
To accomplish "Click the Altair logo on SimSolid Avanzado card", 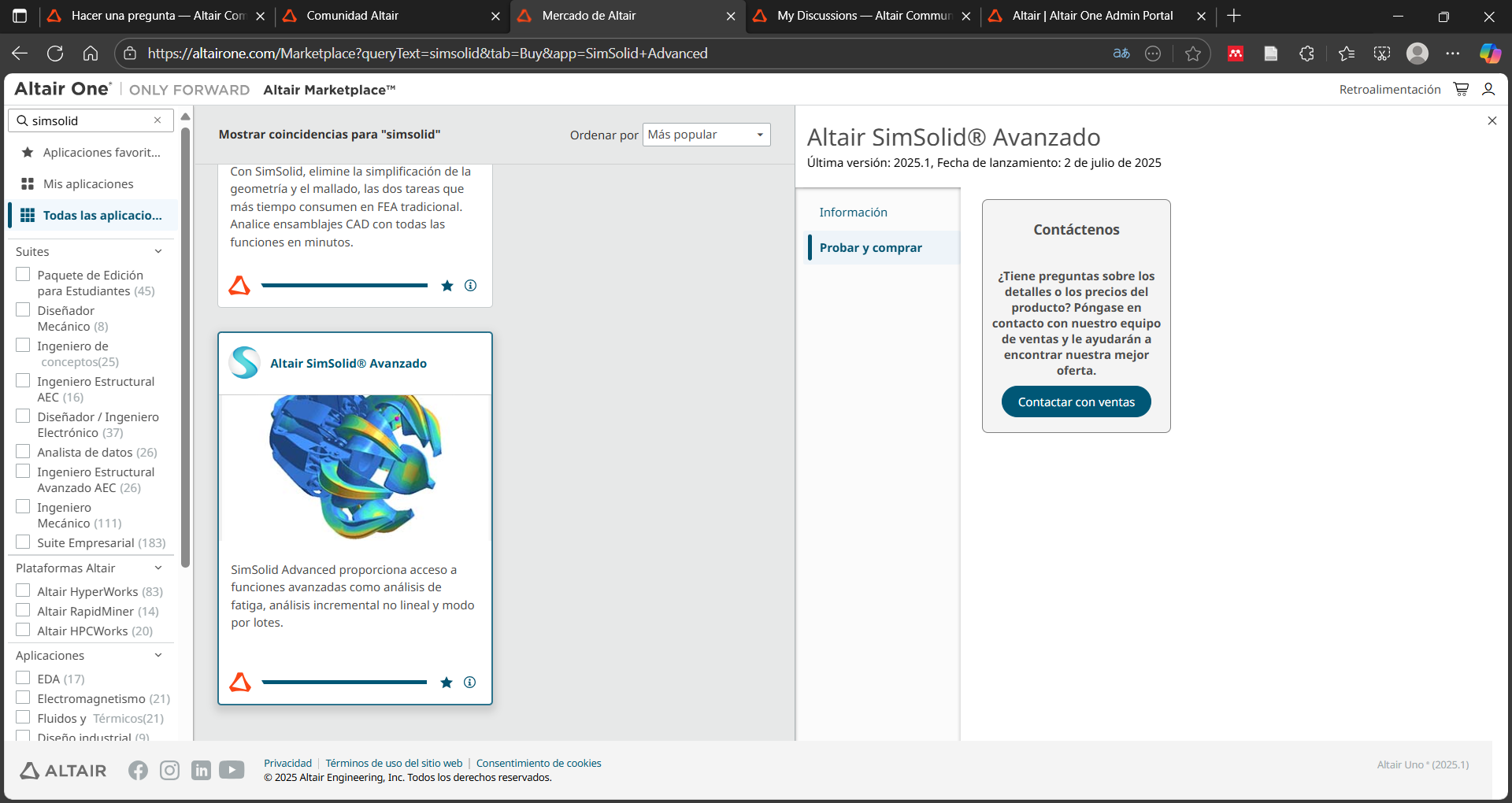I will coord(240,683).
